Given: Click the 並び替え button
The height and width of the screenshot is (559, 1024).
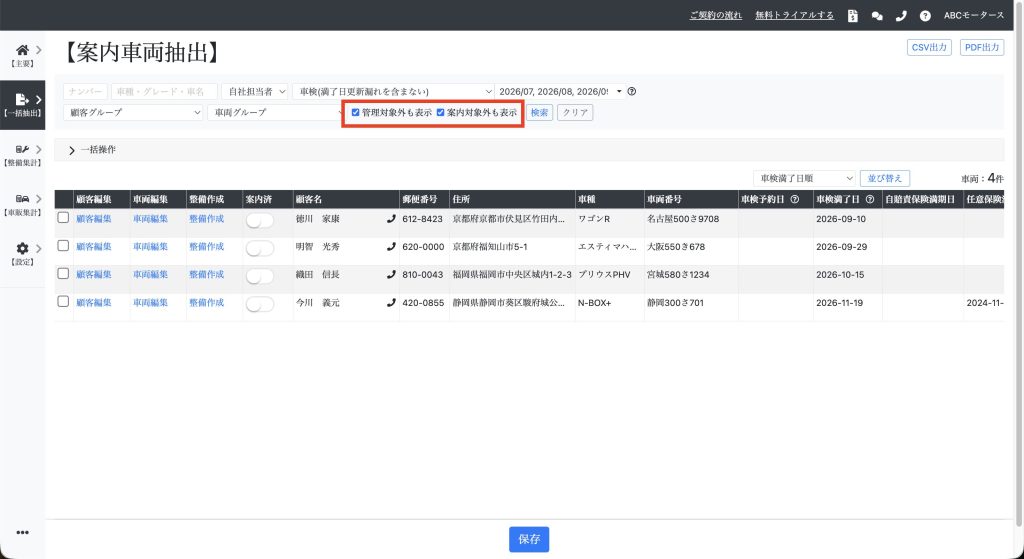Looking at the screenshot, I should point(884,178).
